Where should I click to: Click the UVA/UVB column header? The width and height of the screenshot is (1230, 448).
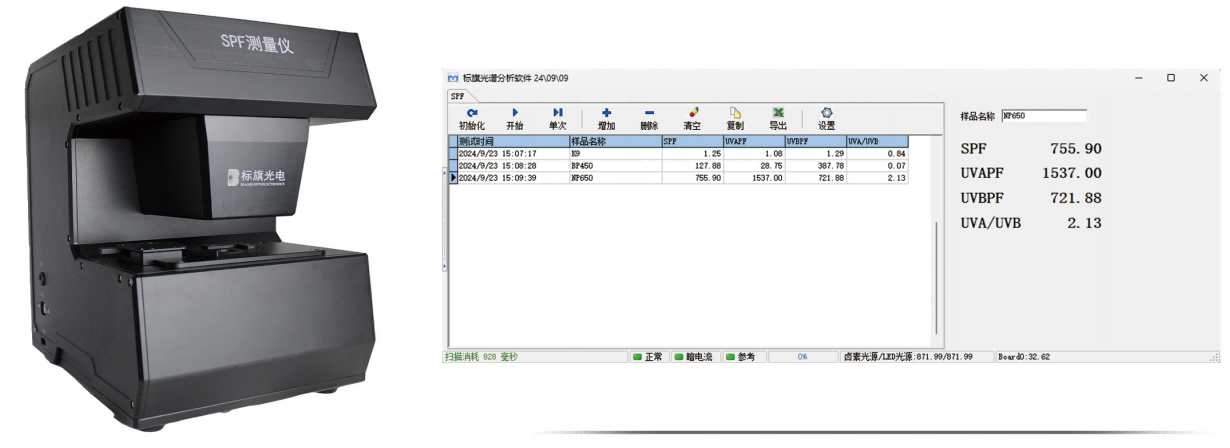pyautogui.click(x=877, y=142)
